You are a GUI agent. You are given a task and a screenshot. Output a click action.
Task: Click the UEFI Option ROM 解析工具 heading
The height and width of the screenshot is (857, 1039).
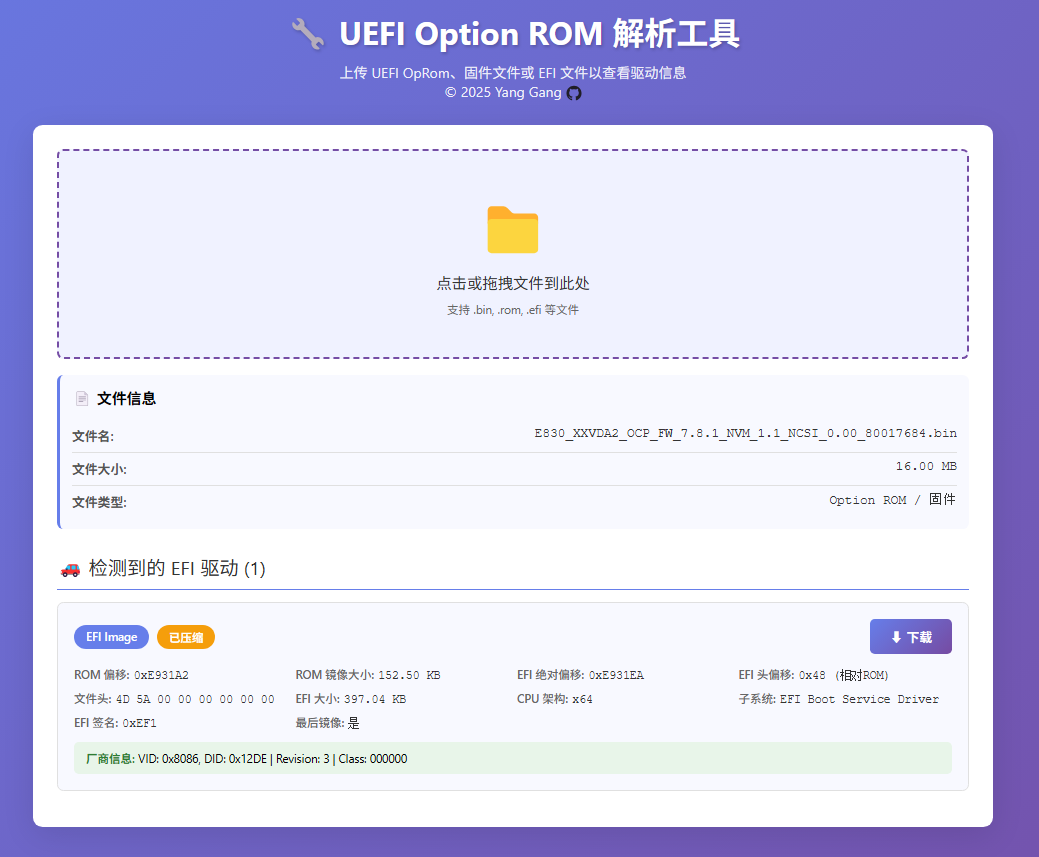pos(539,35)
